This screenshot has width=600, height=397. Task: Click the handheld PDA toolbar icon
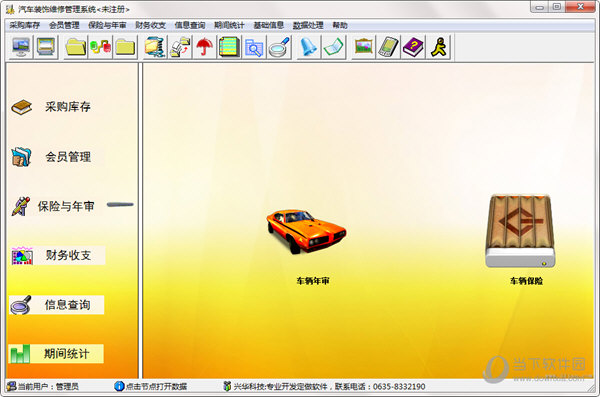pyautogui.click(x=388, y=47)
